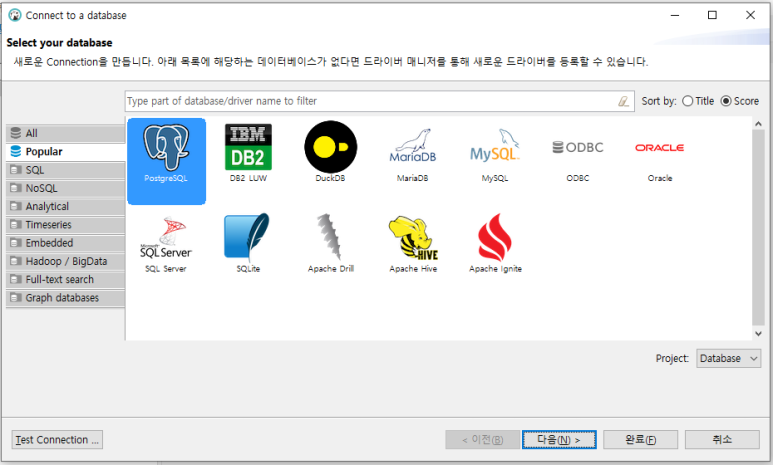The image size is (773, 465).
Task: Select the PostgreSQL database icon
Action: [166, 161]
